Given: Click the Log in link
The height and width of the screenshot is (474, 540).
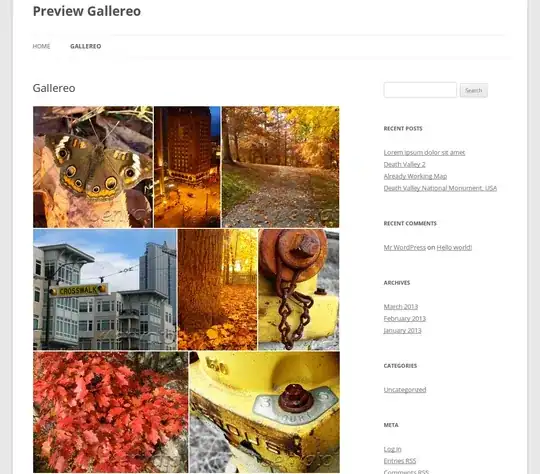Looking at the screenshot, I should tap(393, 449).
